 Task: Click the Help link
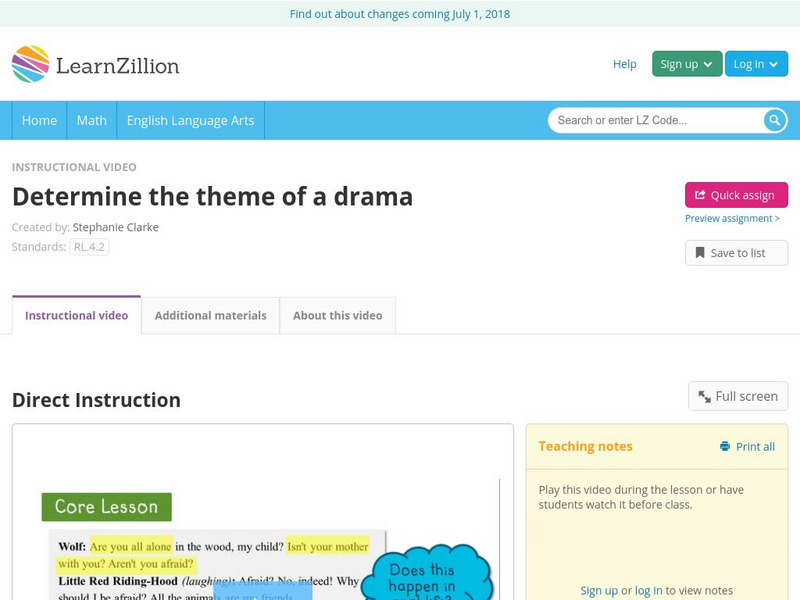click(625, 63)
